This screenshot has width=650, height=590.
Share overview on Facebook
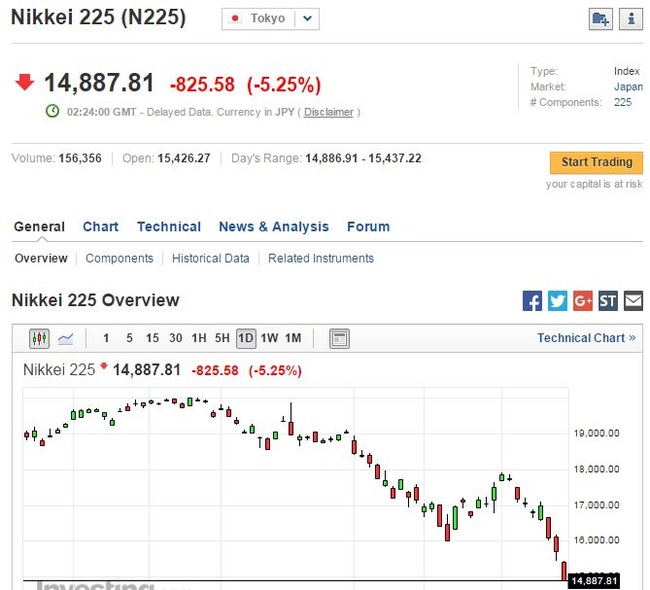[533, 300]
